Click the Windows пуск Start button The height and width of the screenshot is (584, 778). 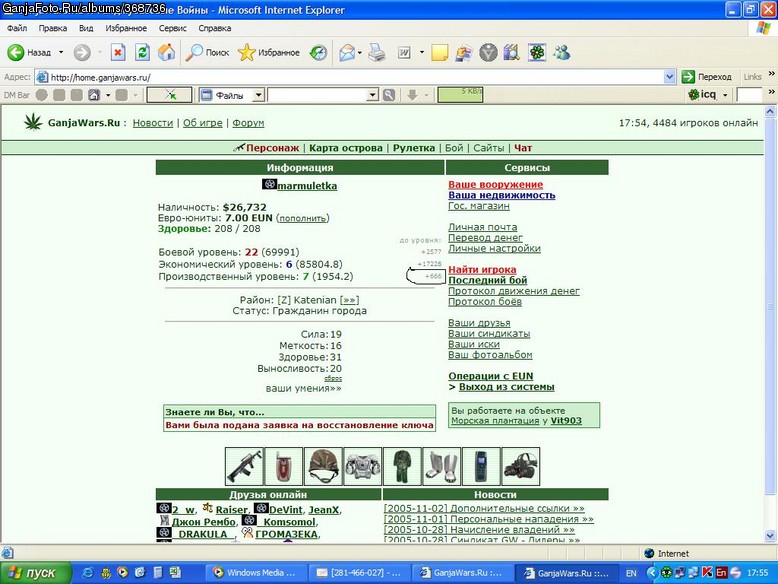click(35, 573)
